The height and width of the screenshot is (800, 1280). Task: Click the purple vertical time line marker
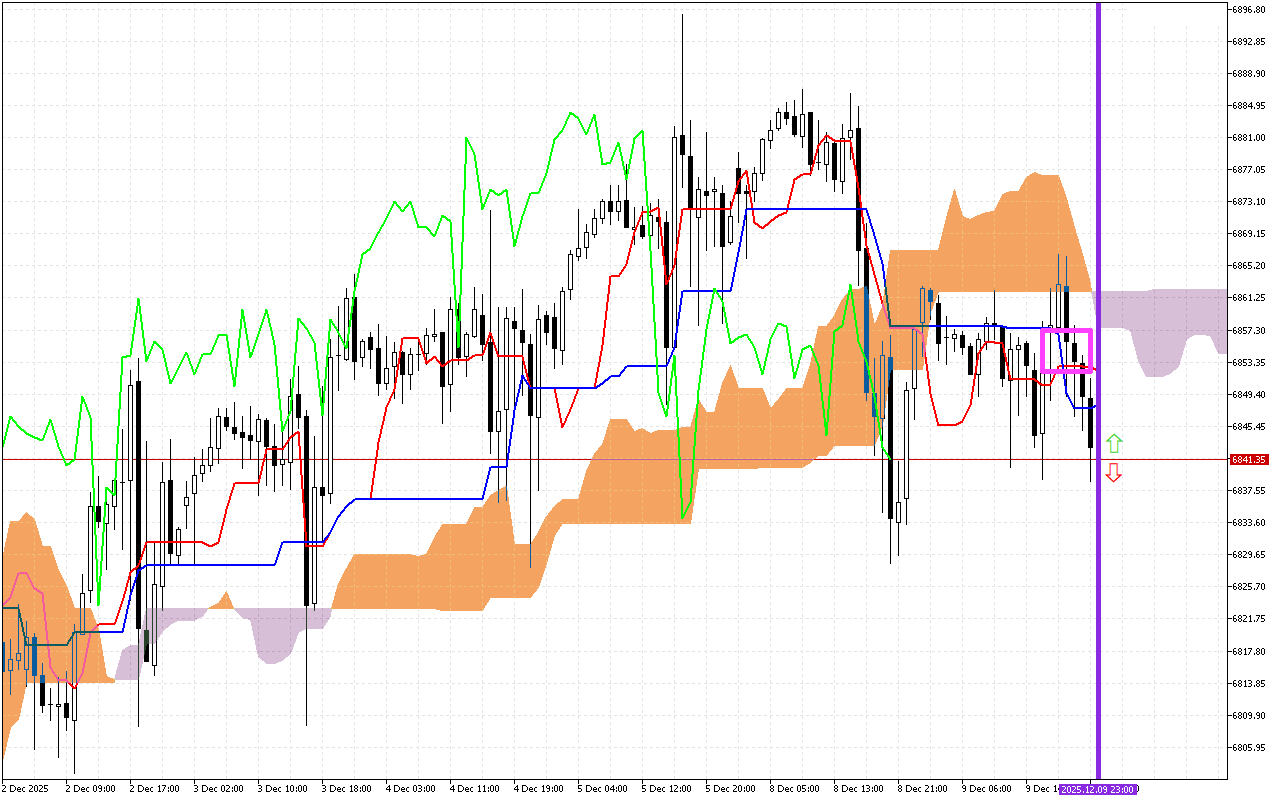point(1100,400)
